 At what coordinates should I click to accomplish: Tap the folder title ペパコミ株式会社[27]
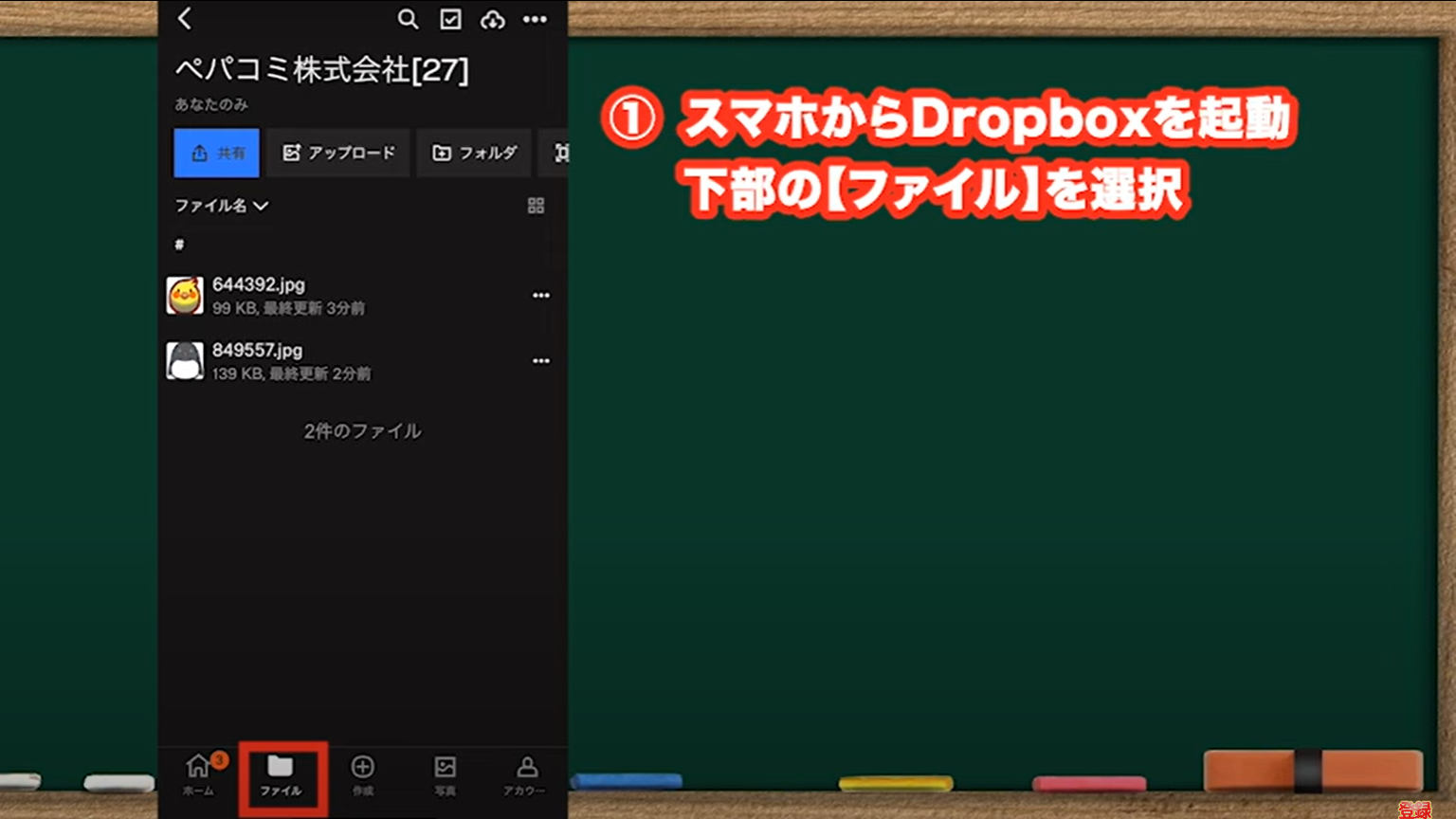pyautogui.click(x=321, y=69)
